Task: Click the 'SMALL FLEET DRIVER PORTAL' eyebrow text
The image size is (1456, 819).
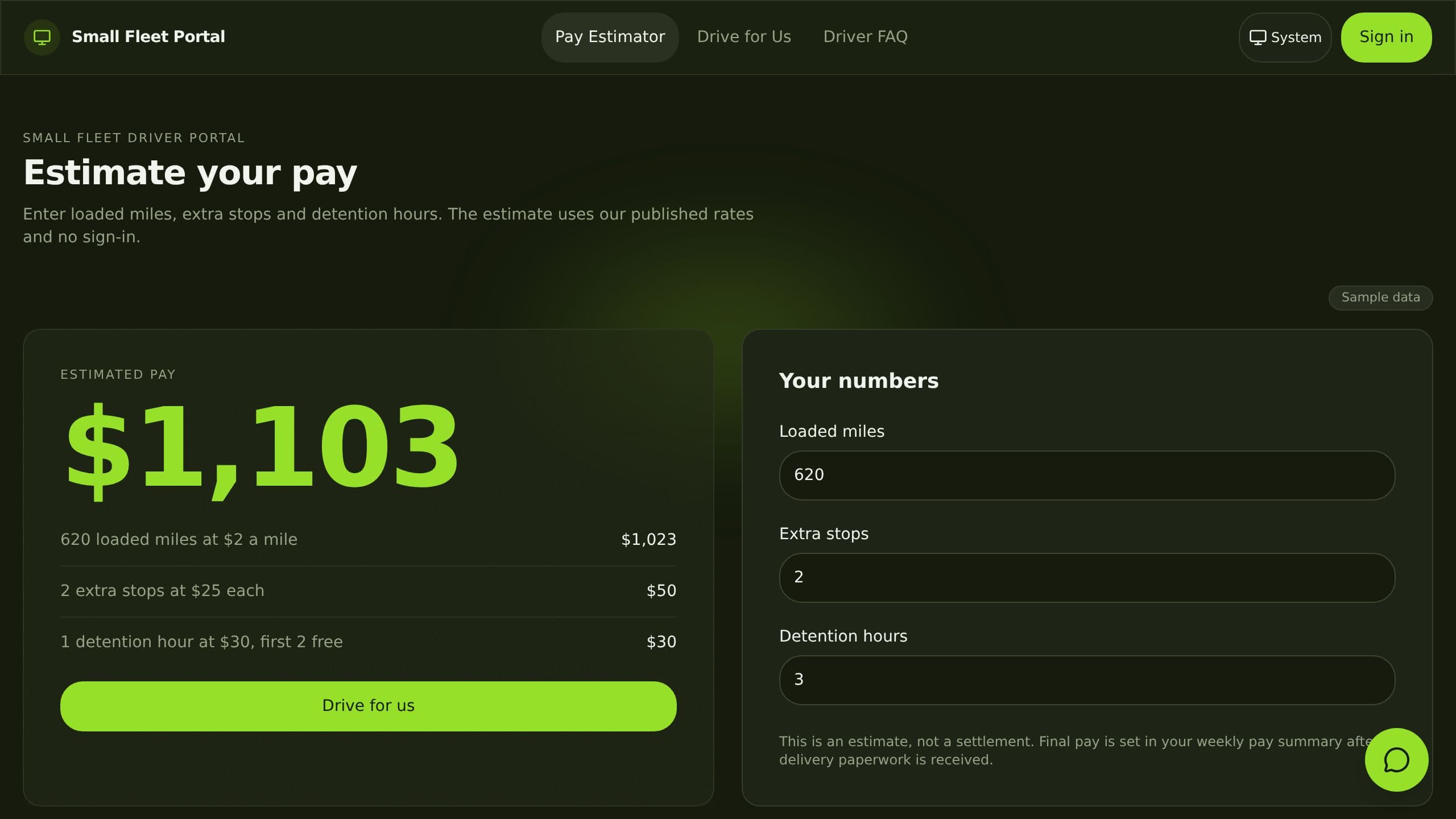Action: tap(134, 138)
